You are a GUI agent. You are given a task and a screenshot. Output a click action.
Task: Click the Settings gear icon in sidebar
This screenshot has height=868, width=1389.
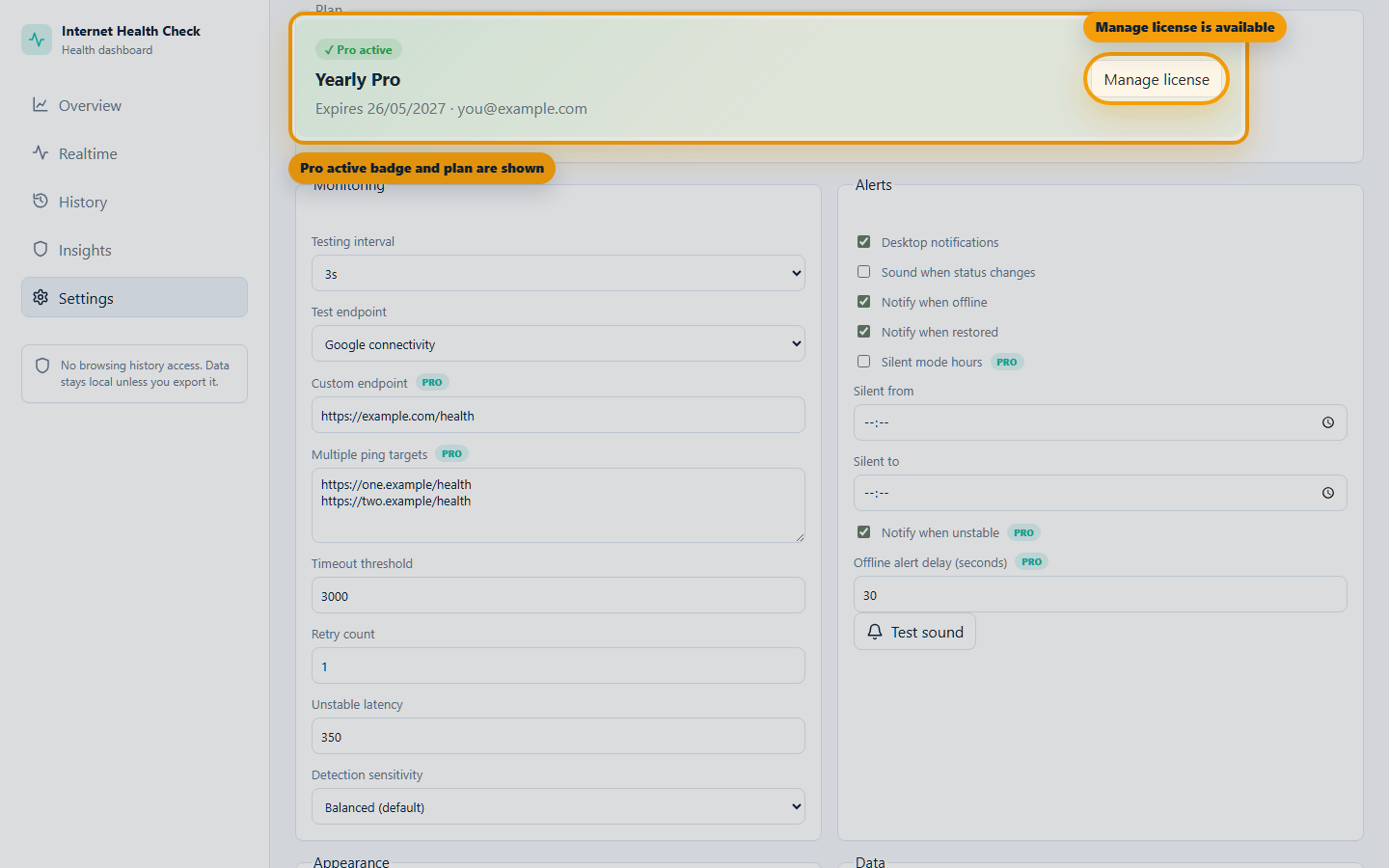pyautogui.click(x=41, y=297)
